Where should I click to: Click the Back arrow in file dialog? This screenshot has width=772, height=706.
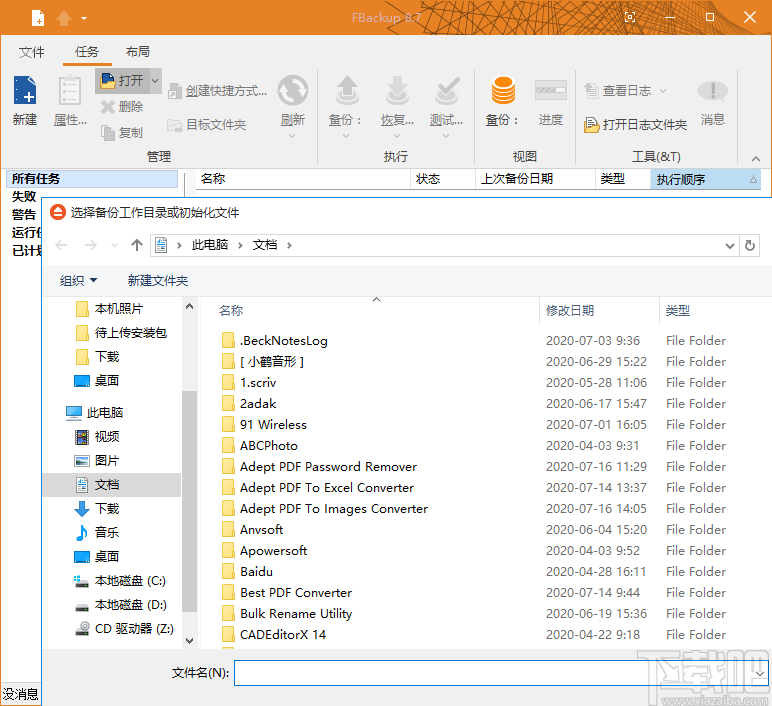(61, 245)
